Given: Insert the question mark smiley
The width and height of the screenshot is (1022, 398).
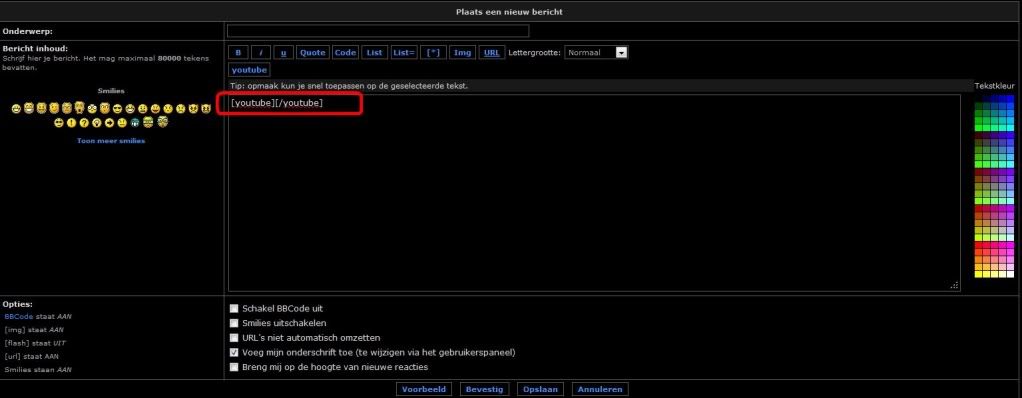Looking at the screenshot, I should click(84, 122).
